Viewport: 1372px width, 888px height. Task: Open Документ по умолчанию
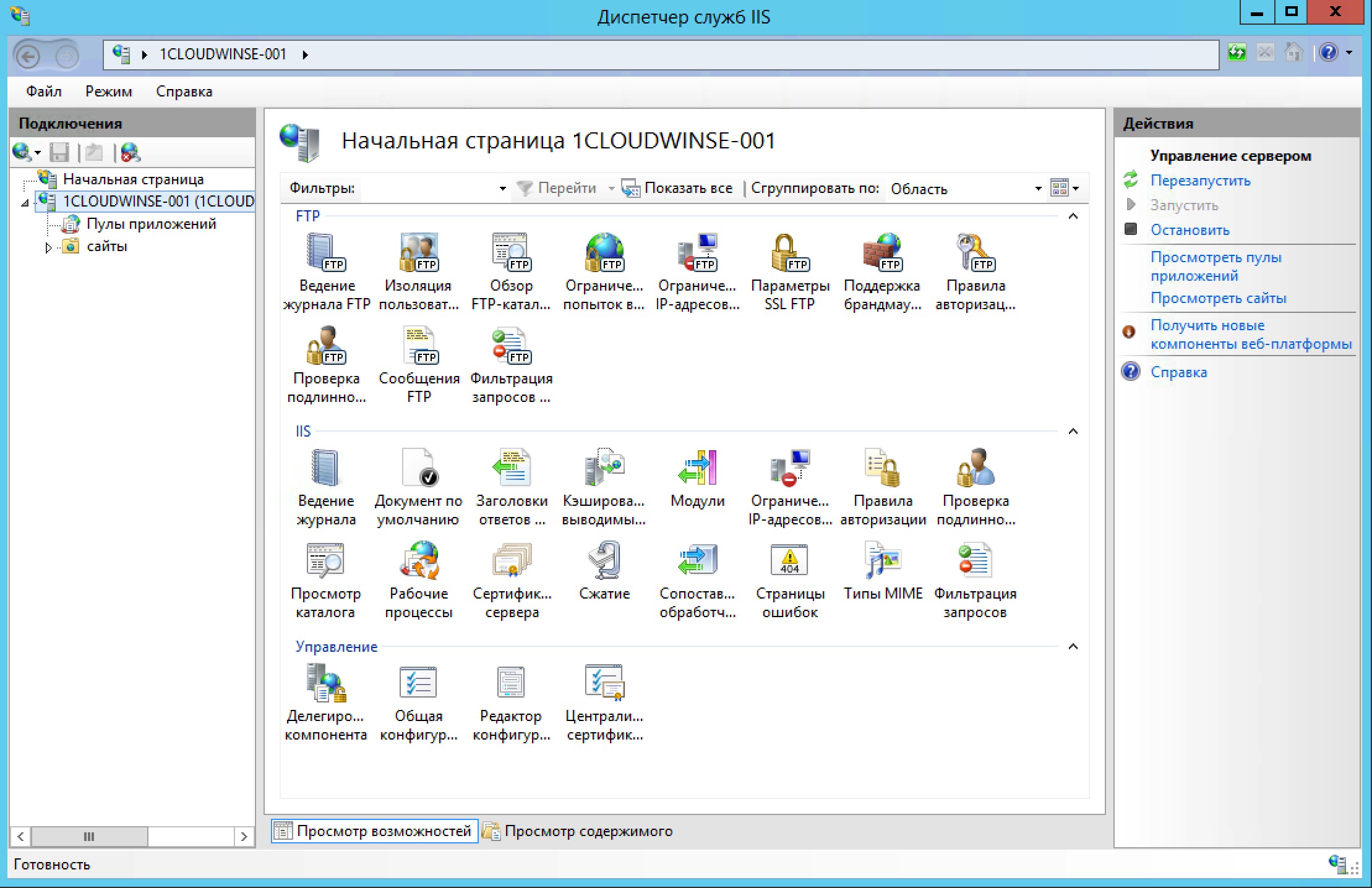point(419,487)
